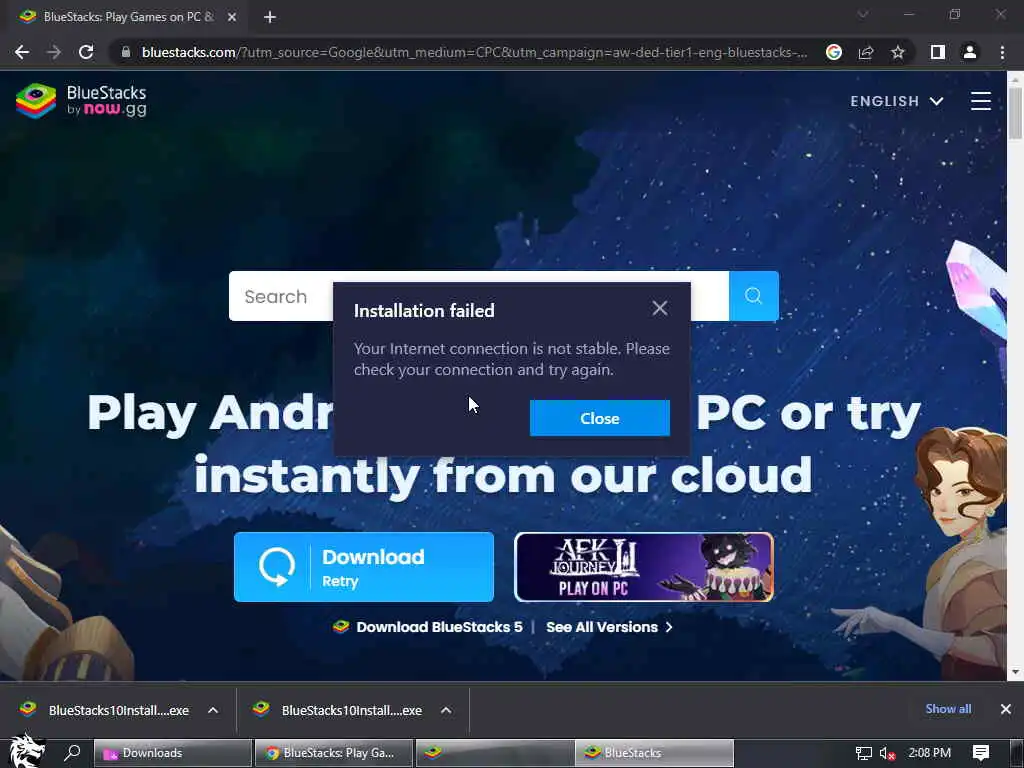The width and height of the screenshot is (1024, 768).
Task: Open a new browser tab
Action: click(270, 17)
